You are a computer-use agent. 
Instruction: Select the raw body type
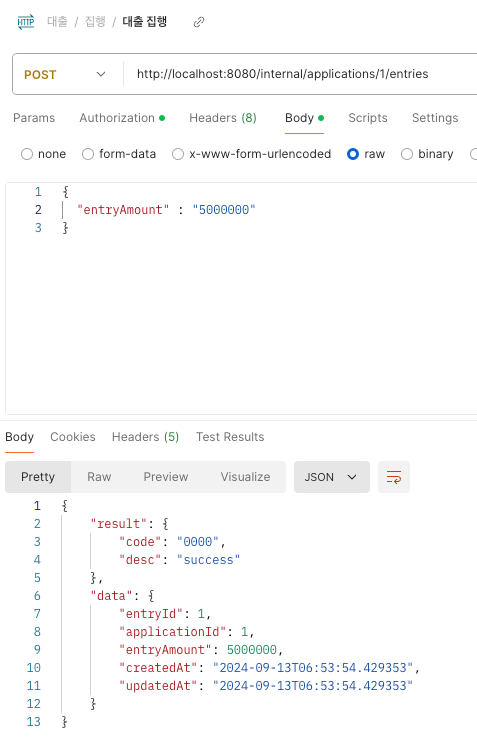coord(366,154)
